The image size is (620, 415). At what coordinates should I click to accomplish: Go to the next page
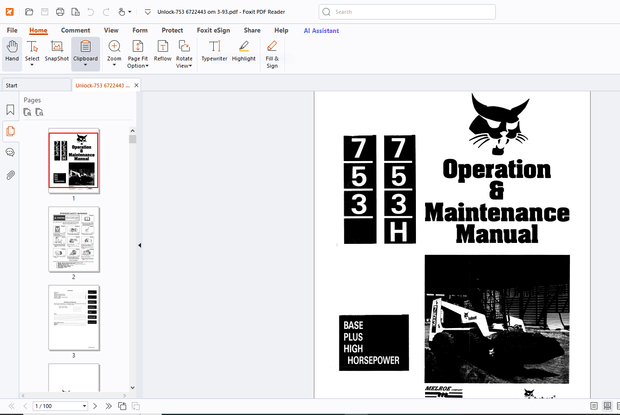click(x=95, y=406)
